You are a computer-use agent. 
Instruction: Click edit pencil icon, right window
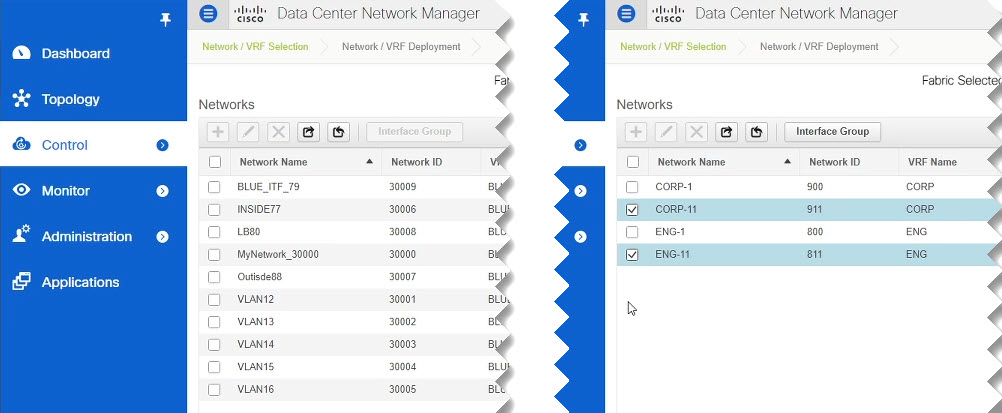(x=666, y=132)
